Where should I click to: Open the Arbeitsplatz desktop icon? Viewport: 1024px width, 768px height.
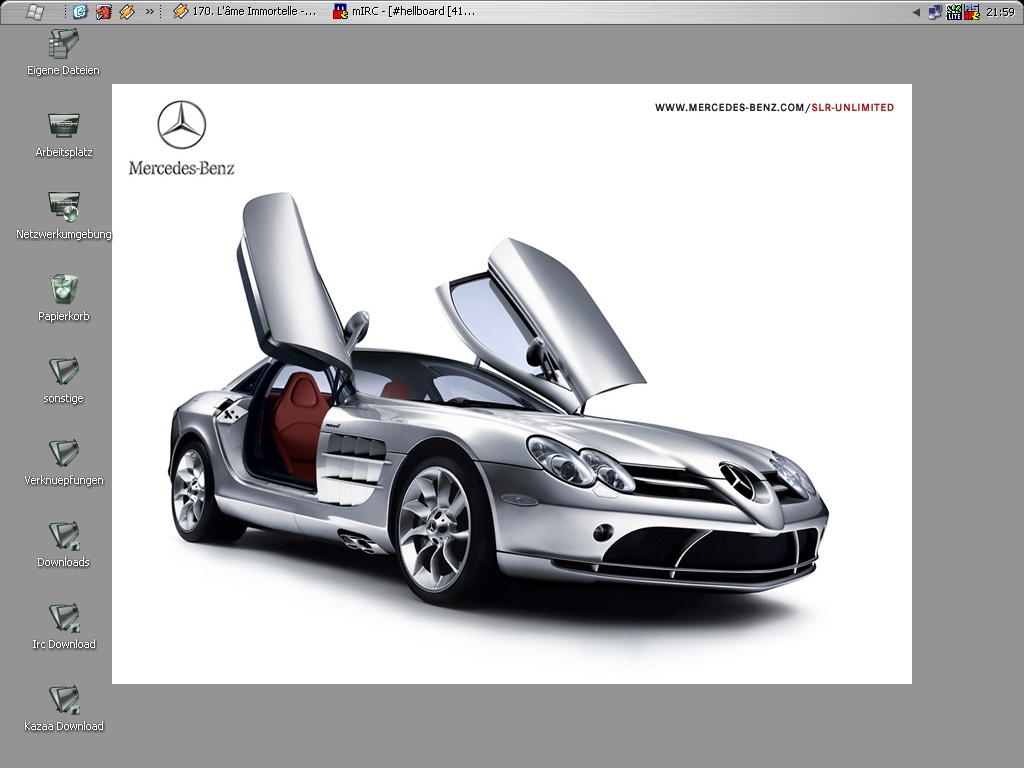(63, 127)
